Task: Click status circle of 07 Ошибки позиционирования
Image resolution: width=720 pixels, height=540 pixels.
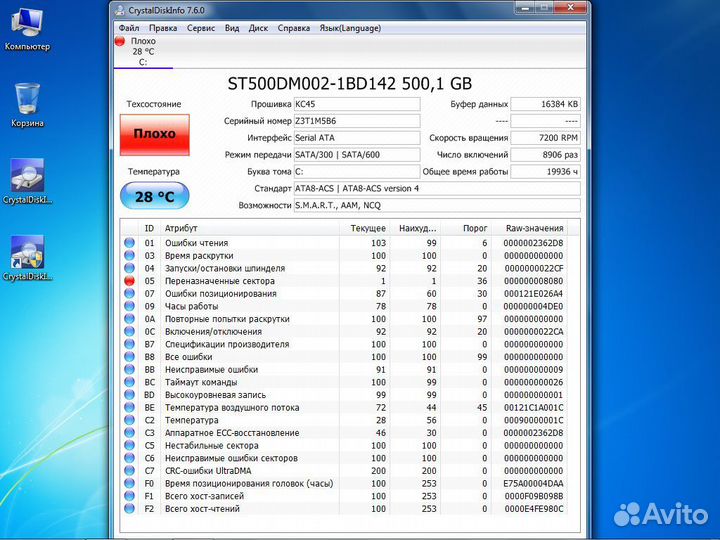Action: coord(129,293)
